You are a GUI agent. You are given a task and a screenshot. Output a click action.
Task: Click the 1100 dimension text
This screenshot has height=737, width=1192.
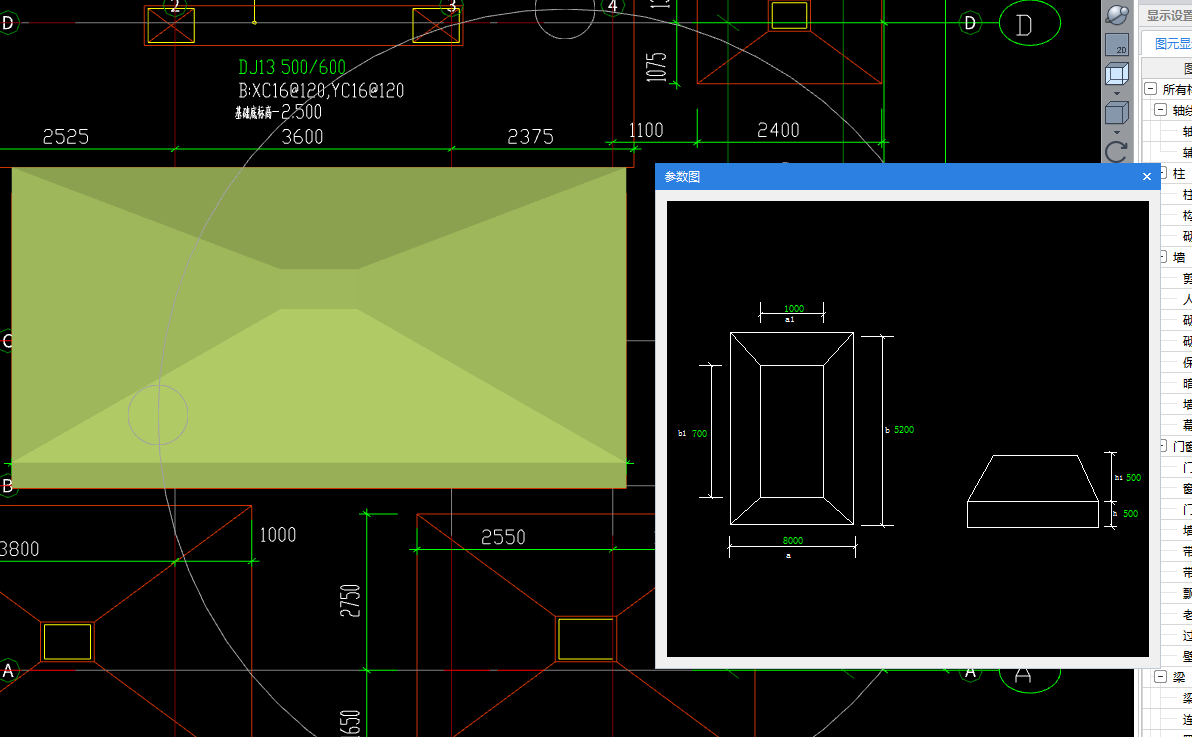(x=646, y=131)
